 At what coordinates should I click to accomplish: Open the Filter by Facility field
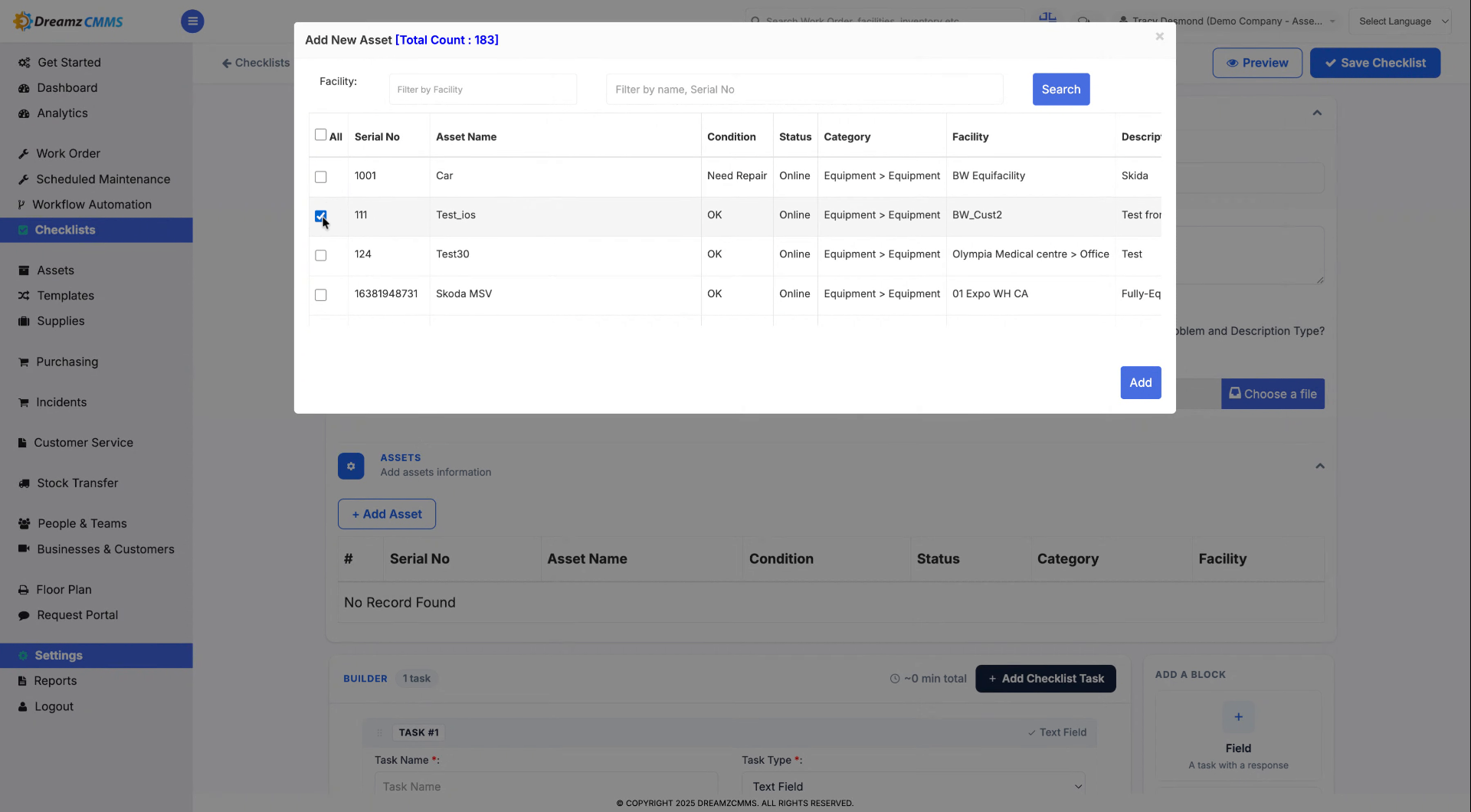[483, 90]
